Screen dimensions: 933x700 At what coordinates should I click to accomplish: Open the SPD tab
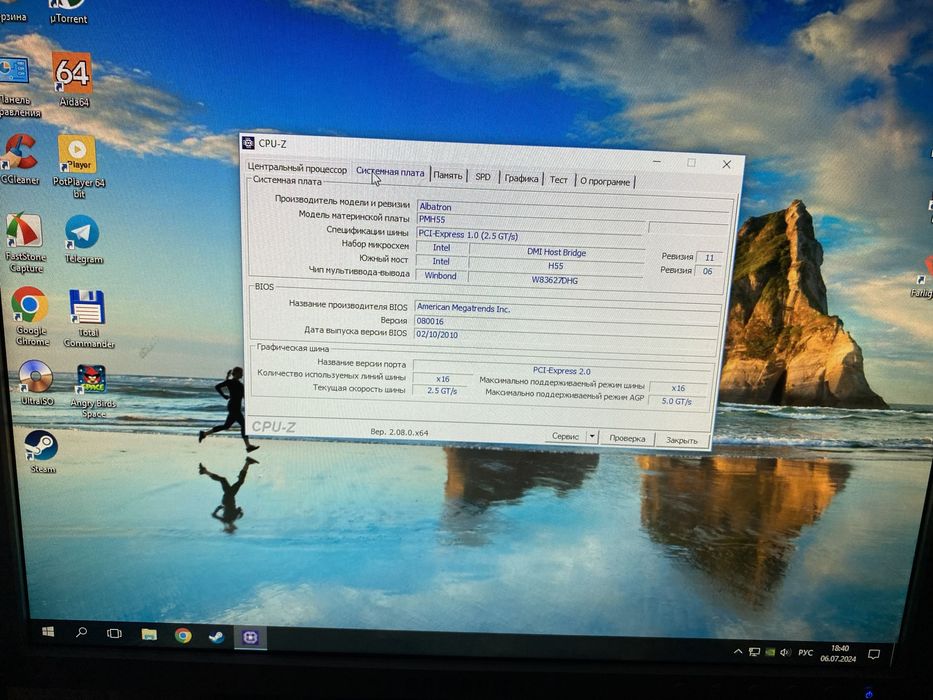click(x=483, y=177)
